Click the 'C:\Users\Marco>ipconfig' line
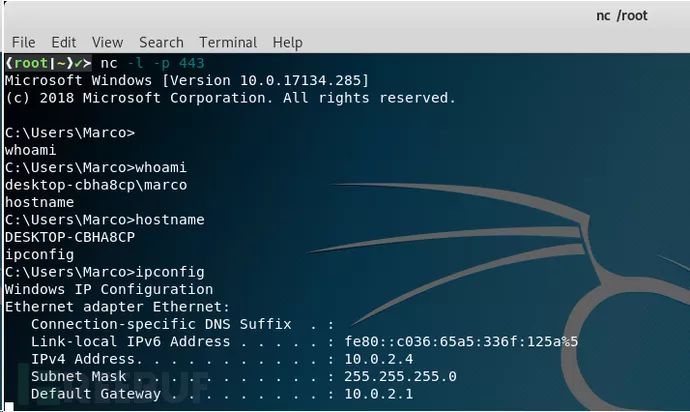The image size is (690, 412). 104,272
